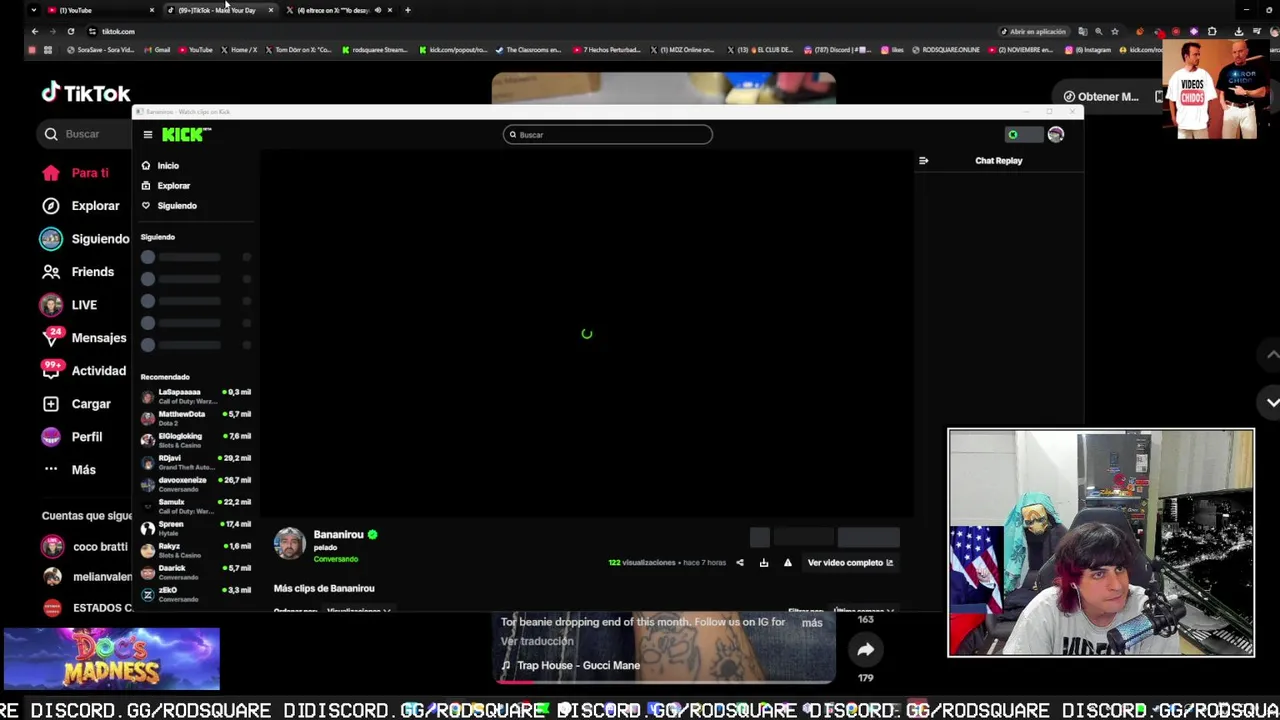Image resolution: width=1280 pixels, height=720 pixels.
Task: Open recommended channel Samulx
Action: click(x=196, y=506)
